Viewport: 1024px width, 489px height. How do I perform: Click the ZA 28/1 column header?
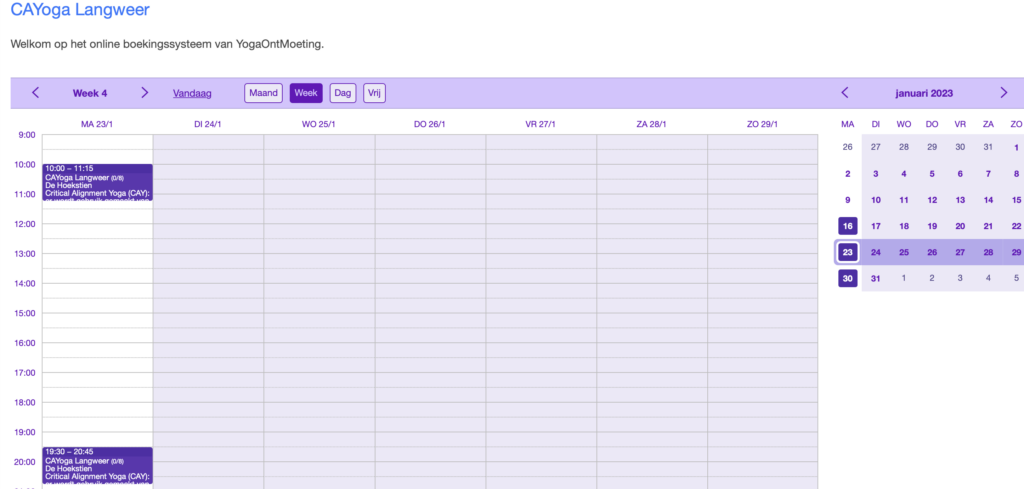tap(652, 124)
